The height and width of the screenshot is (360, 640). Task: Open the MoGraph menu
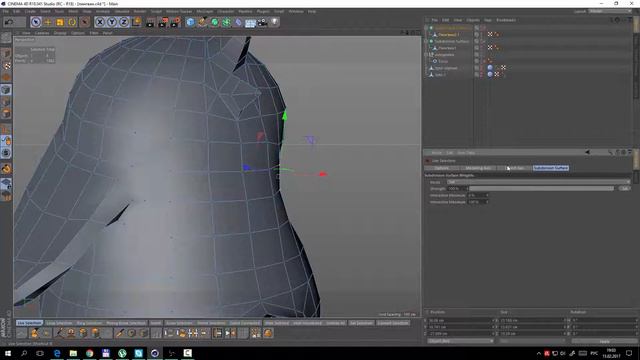tap(204, 11)
